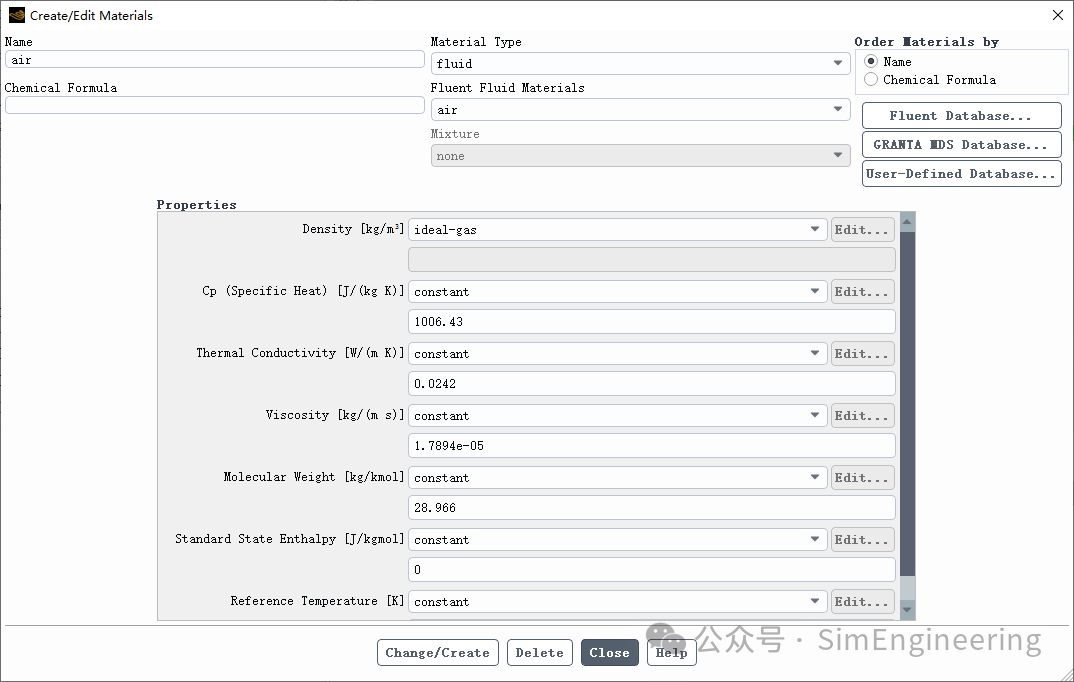Viewport: 1074px width, 682px height.
Task: Click the Molecular Weight value 28.966
Action: (x=651, y=507)
